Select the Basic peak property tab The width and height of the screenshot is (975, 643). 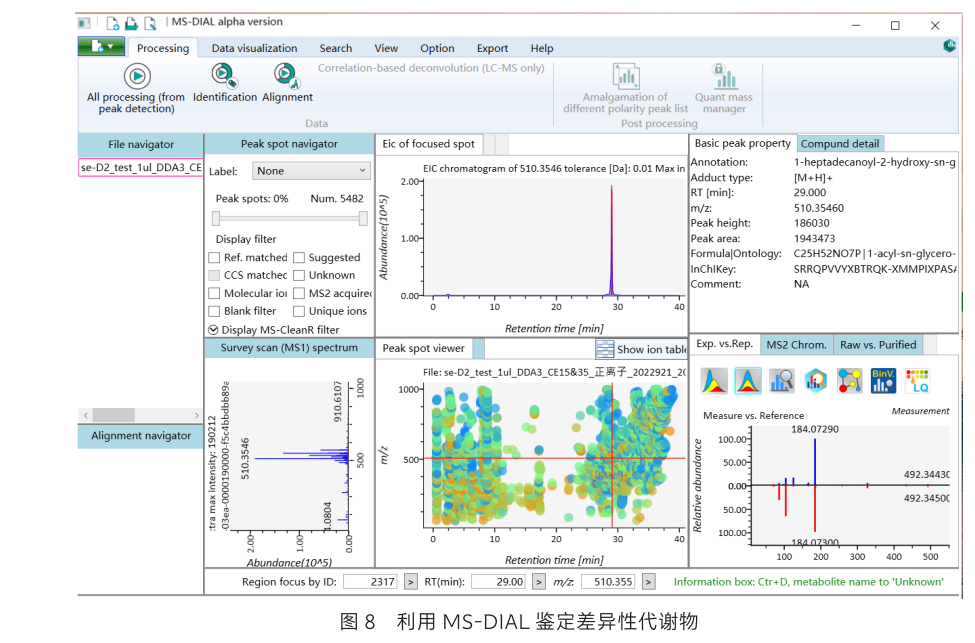click(x=742, y=143)
